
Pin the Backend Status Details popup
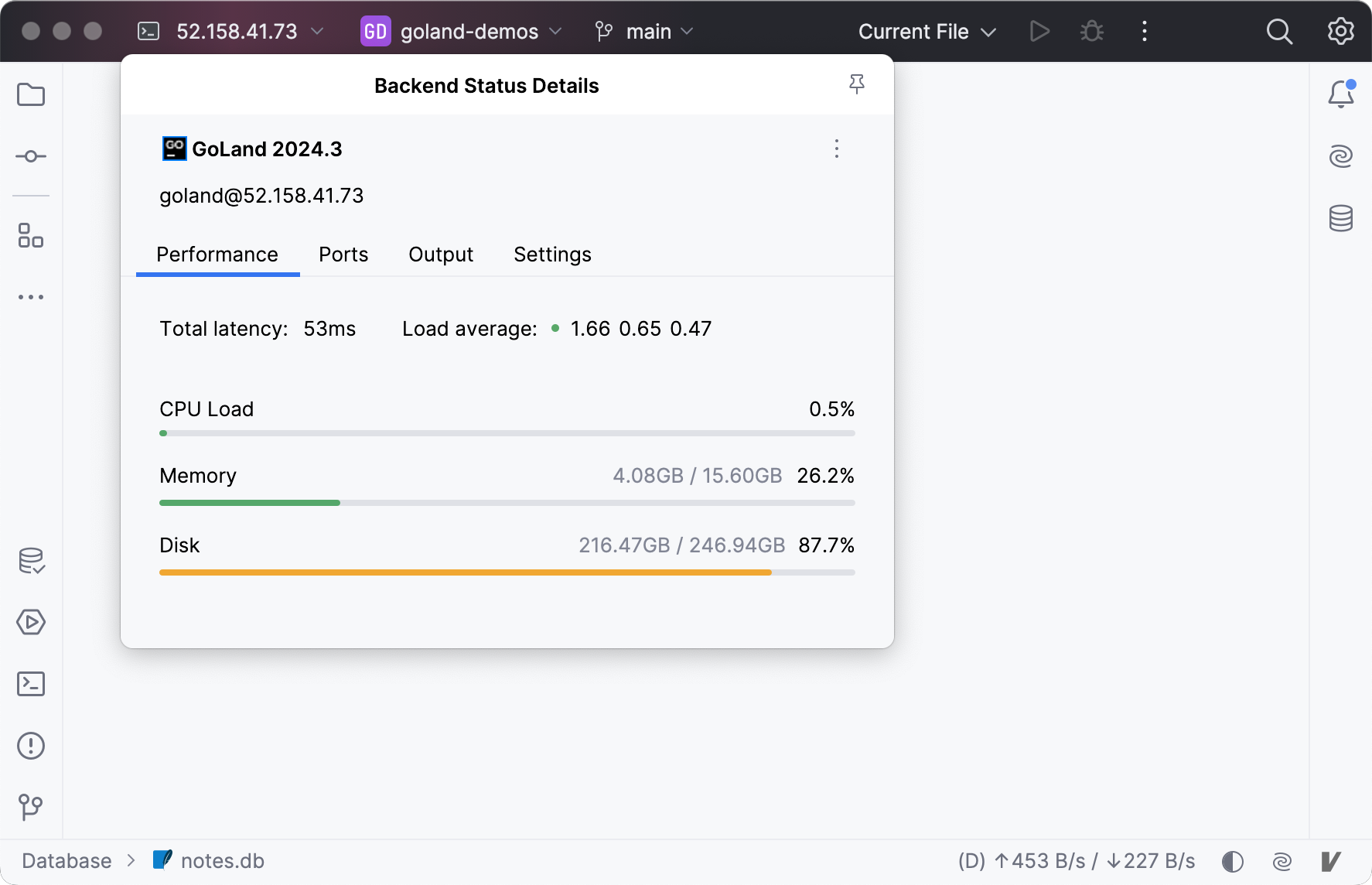tap(856, 84)
